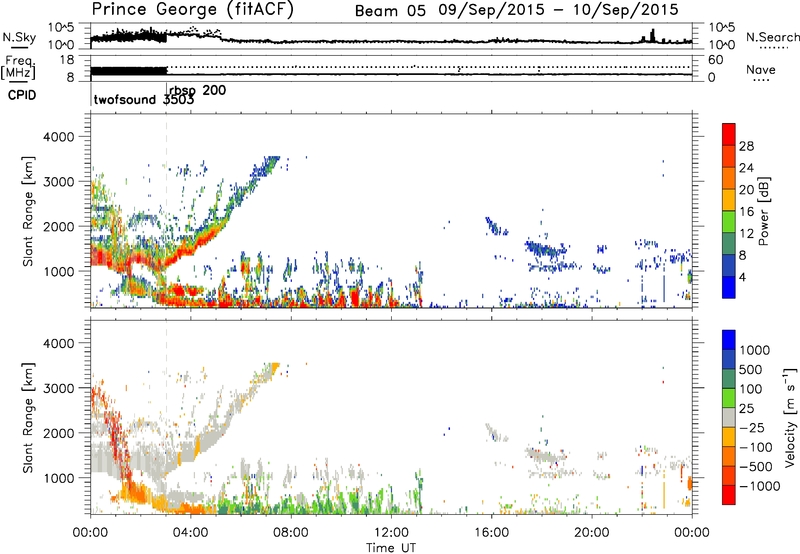Image resolution: width=800 pixels, height=554 pixels.
Task: Click the 'Velocity [m s⁻¹]' colorbar label
Action: click(790, 417)
